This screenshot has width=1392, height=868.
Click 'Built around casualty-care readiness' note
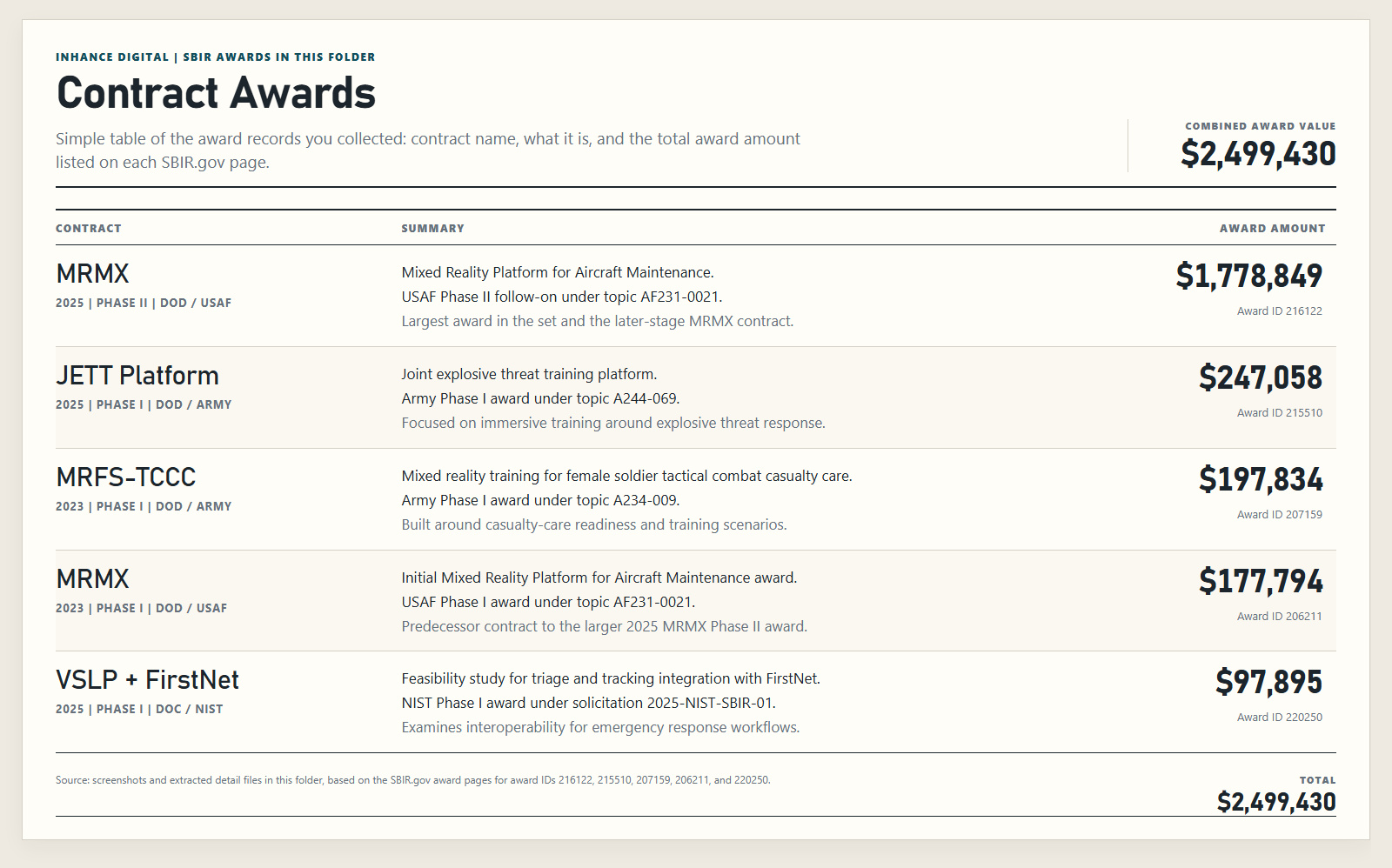click(x=594, y=525)
